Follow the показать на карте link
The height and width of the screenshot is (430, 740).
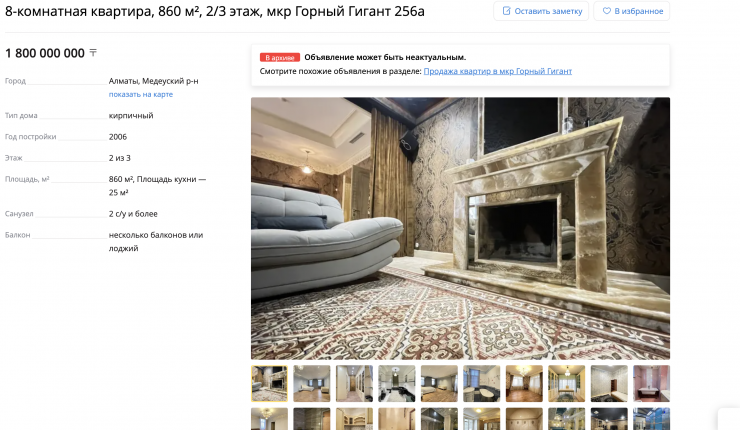pyautogui.click(x=141, y=94)
